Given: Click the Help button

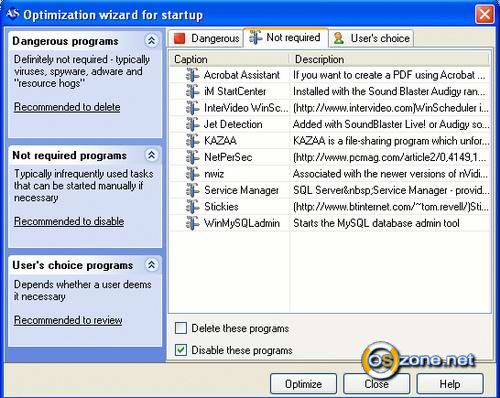Looking at the screenshot, I should [450, 384].
